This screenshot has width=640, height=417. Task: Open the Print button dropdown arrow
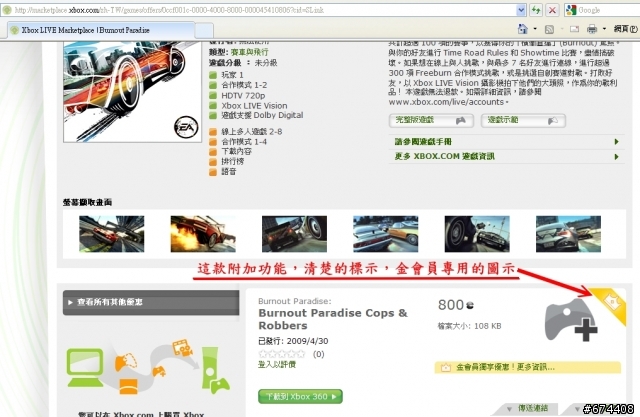(604, 29)
